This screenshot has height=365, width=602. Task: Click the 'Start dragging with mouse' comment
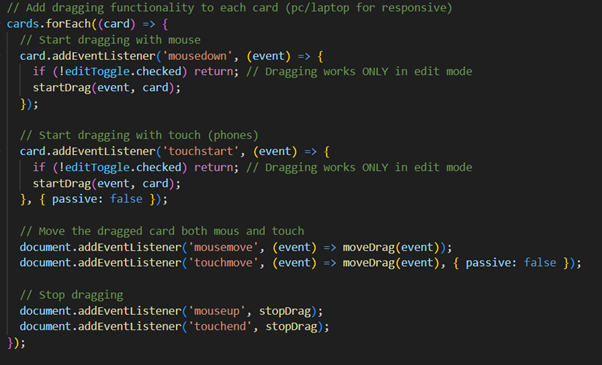tap(110, 40)
